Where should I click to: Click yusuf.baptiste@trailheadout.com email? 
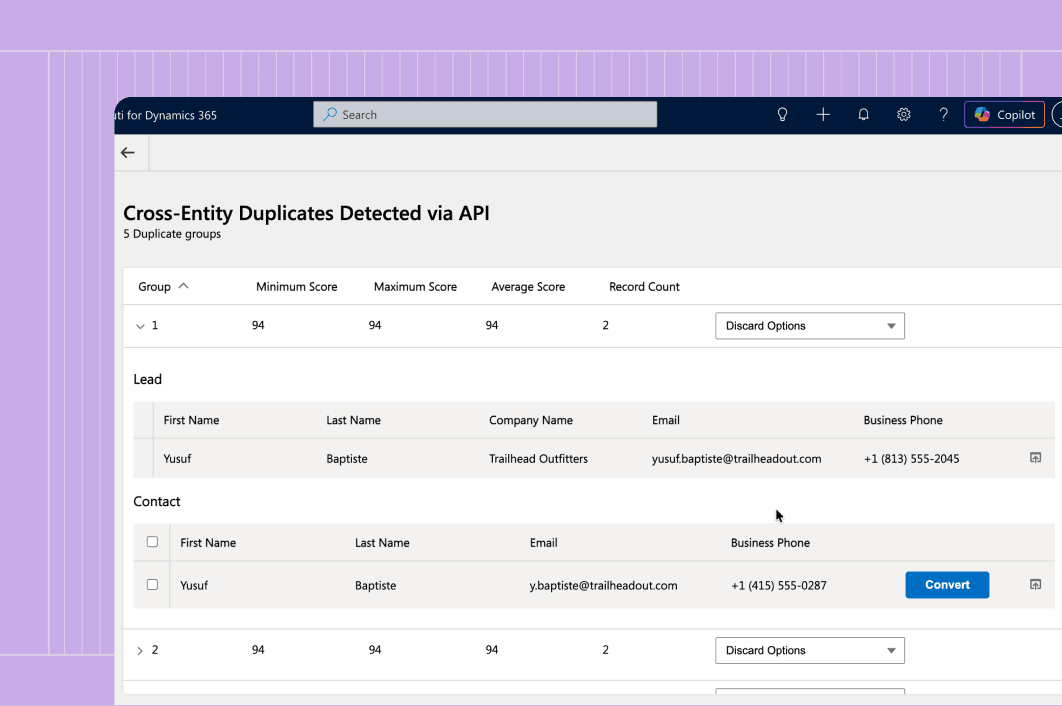tap(736, 459)
